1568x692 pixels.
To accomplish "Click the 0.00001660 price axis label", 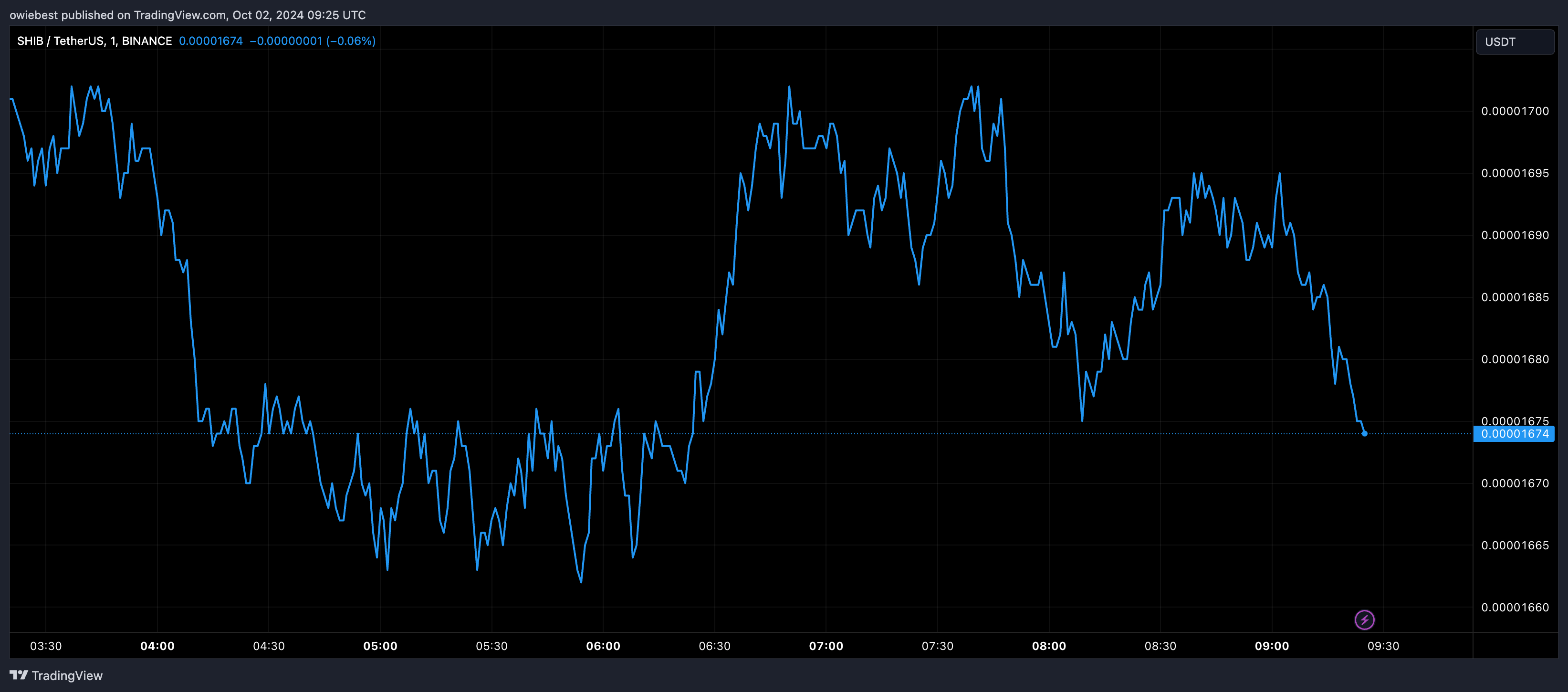I will 1515,608.
